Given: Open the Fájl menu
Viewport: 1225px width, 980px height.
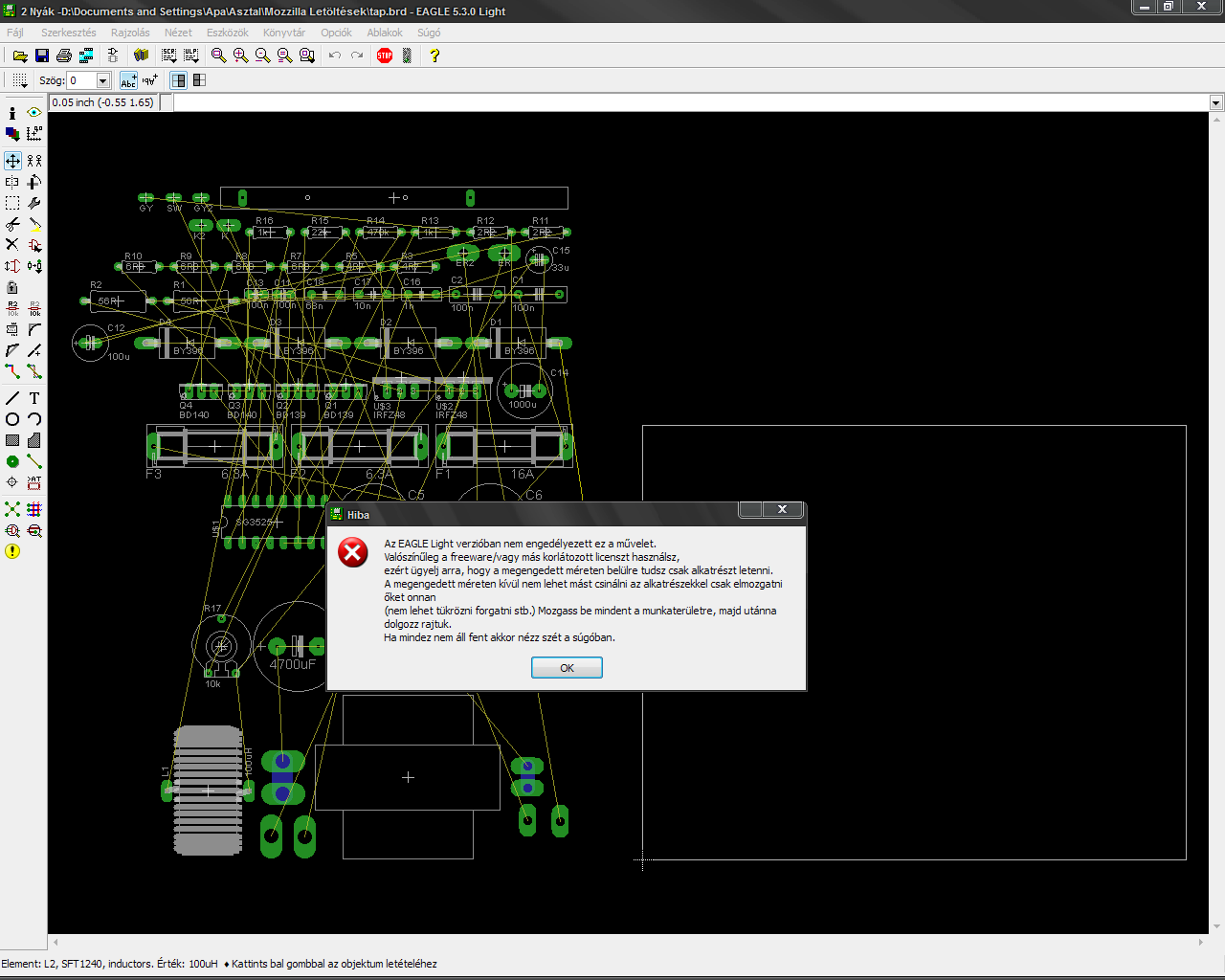Looking at the screenshot, I should [x=15, y=33].
